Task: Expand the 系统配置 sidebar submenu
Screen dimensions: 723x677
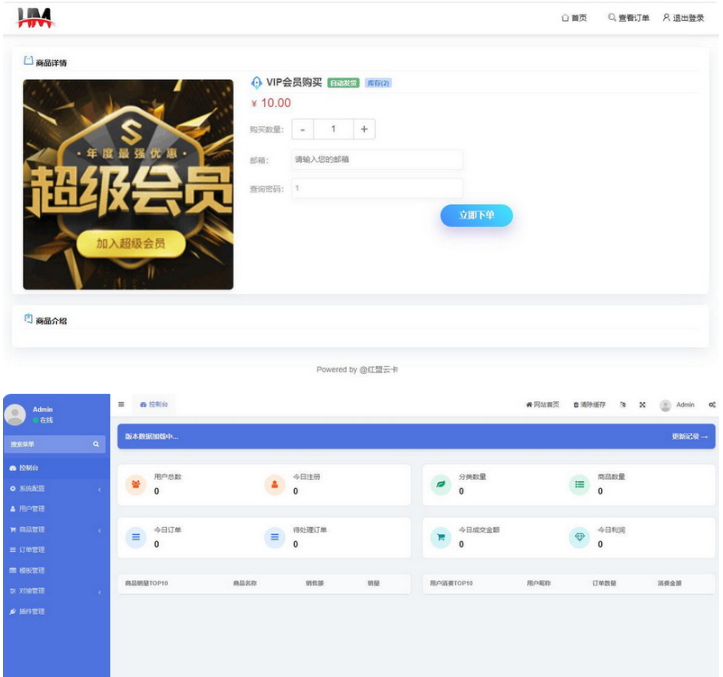Action: coord(54,489)
